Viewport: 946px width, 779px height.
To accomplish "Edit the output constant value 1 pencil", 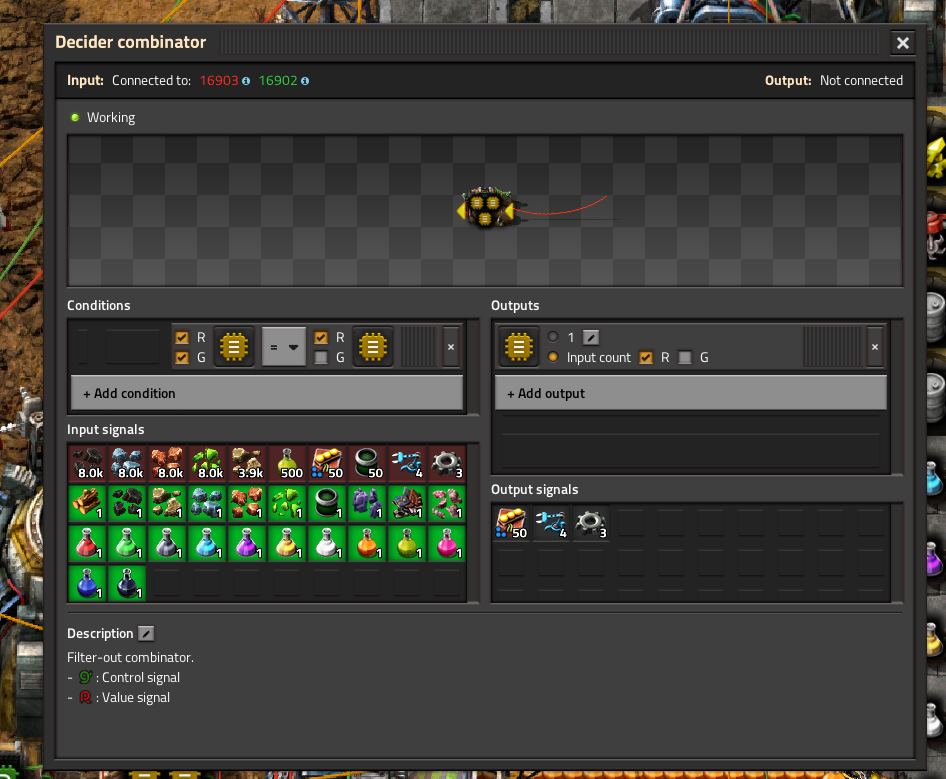I will [x=591, y=337].
